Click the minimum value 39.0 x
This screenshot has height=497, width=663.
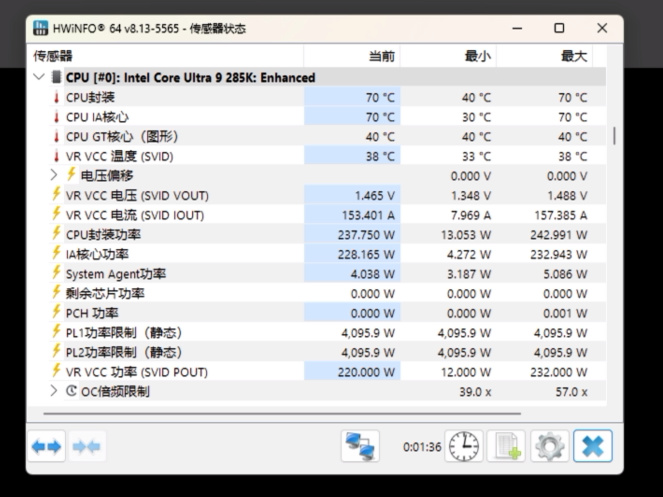(475, 392)
